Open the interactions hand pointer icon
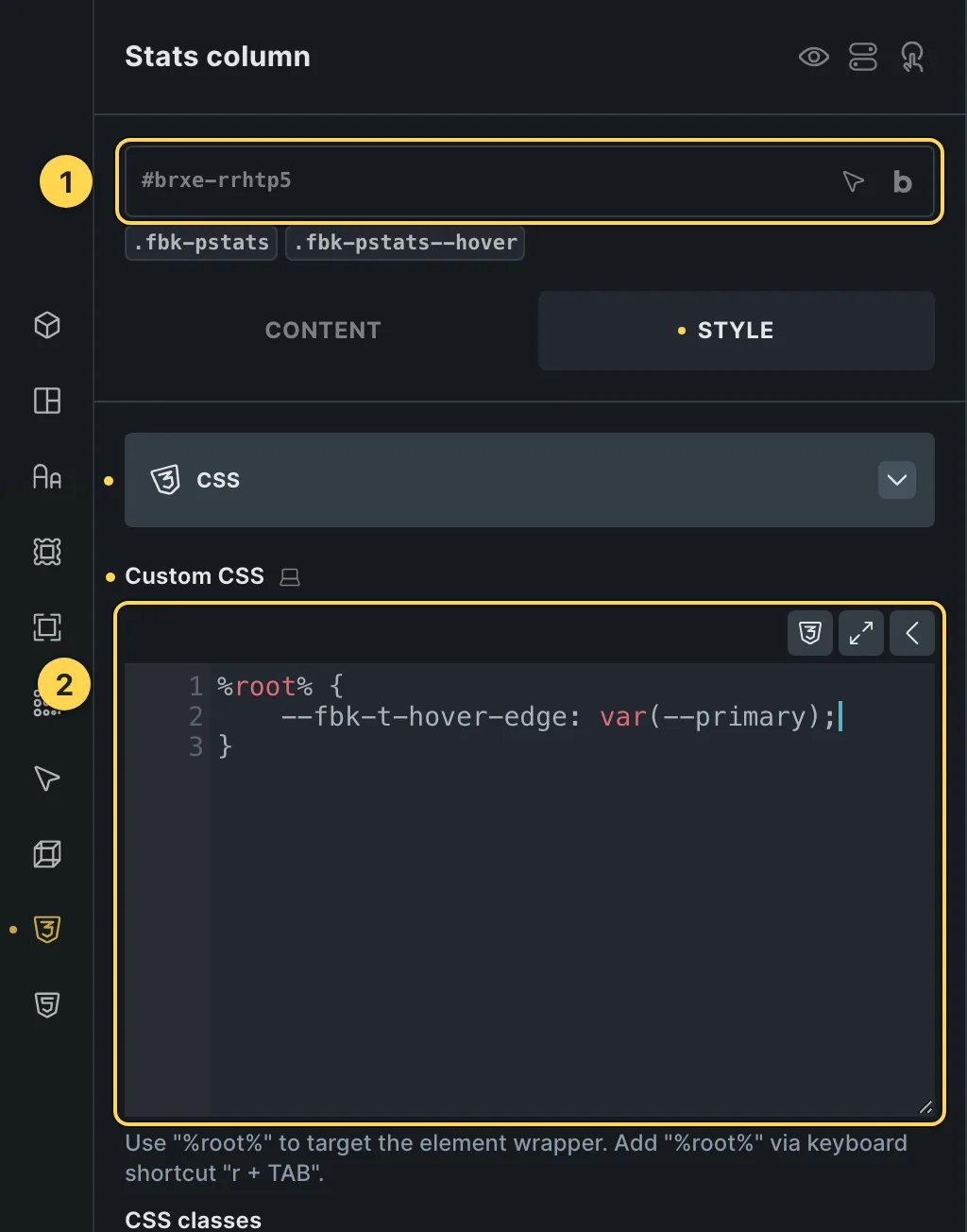Viewport: 967px width, 1232px height. point(912,57)
